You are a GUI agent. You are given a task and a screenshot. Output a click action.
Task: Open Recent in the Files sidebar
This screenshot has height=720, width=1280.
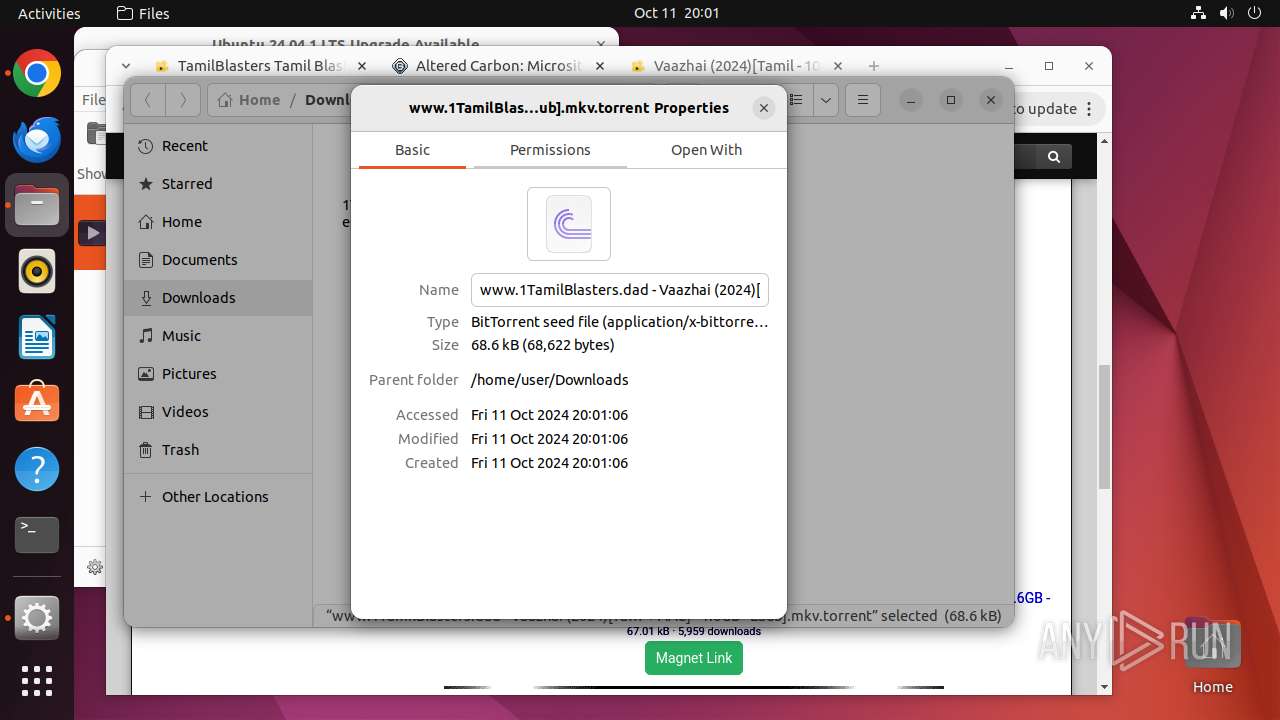coord(218,146)
